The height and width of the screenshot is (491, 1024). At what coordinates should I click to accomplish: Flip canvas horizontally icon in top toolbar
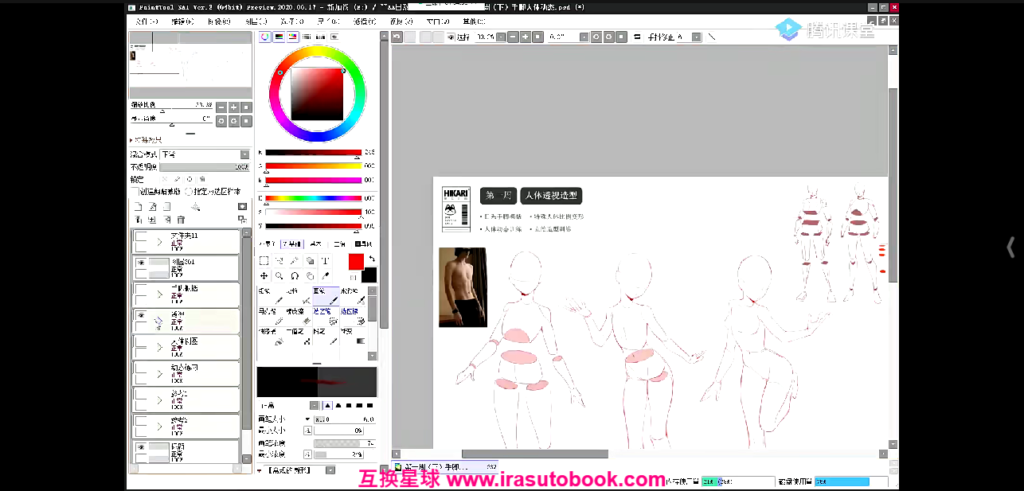[x=637, y=37]
